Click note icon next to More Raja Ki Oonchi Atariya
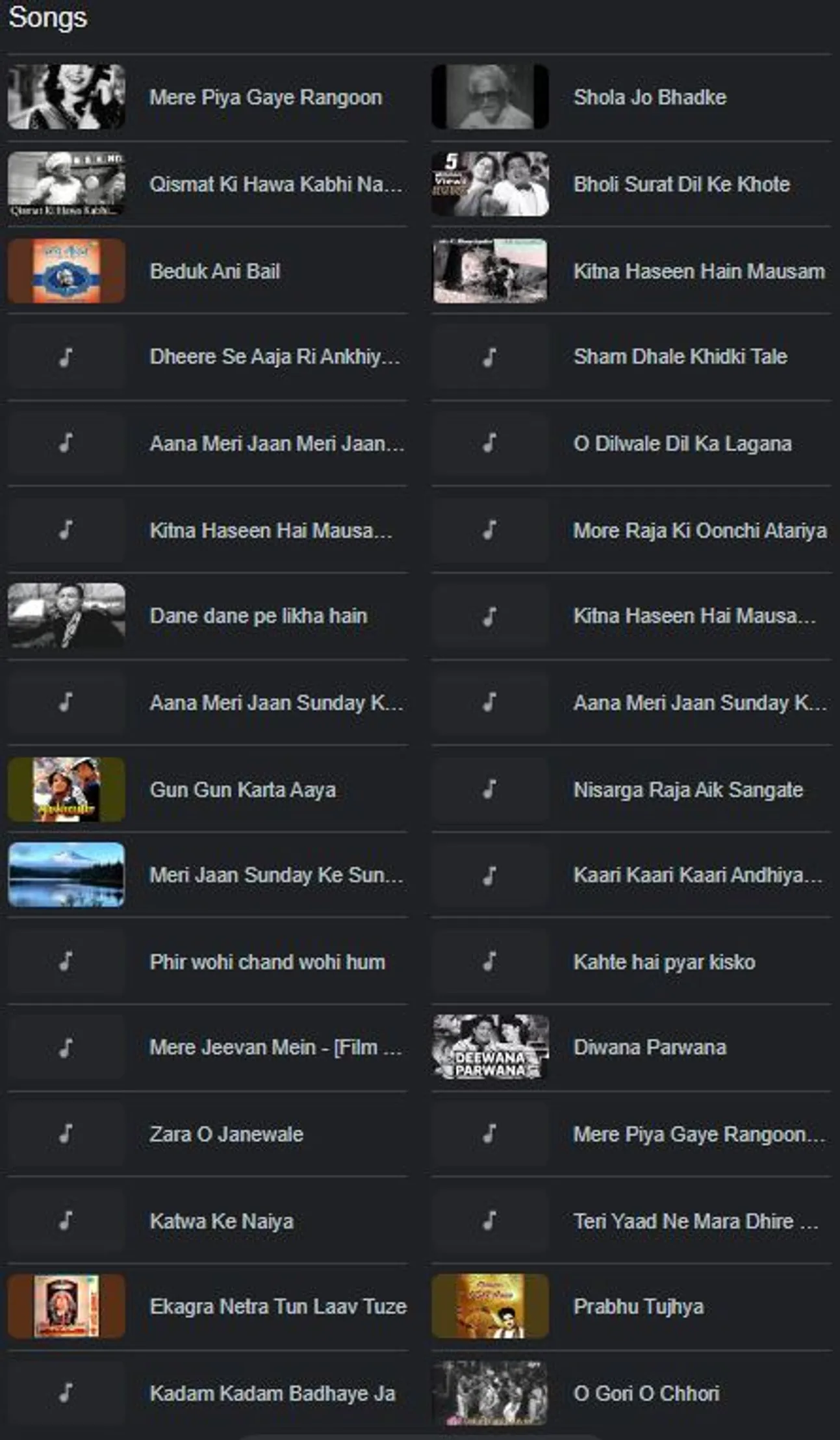The image size is (840, 1440). click(x=490, y=530)
